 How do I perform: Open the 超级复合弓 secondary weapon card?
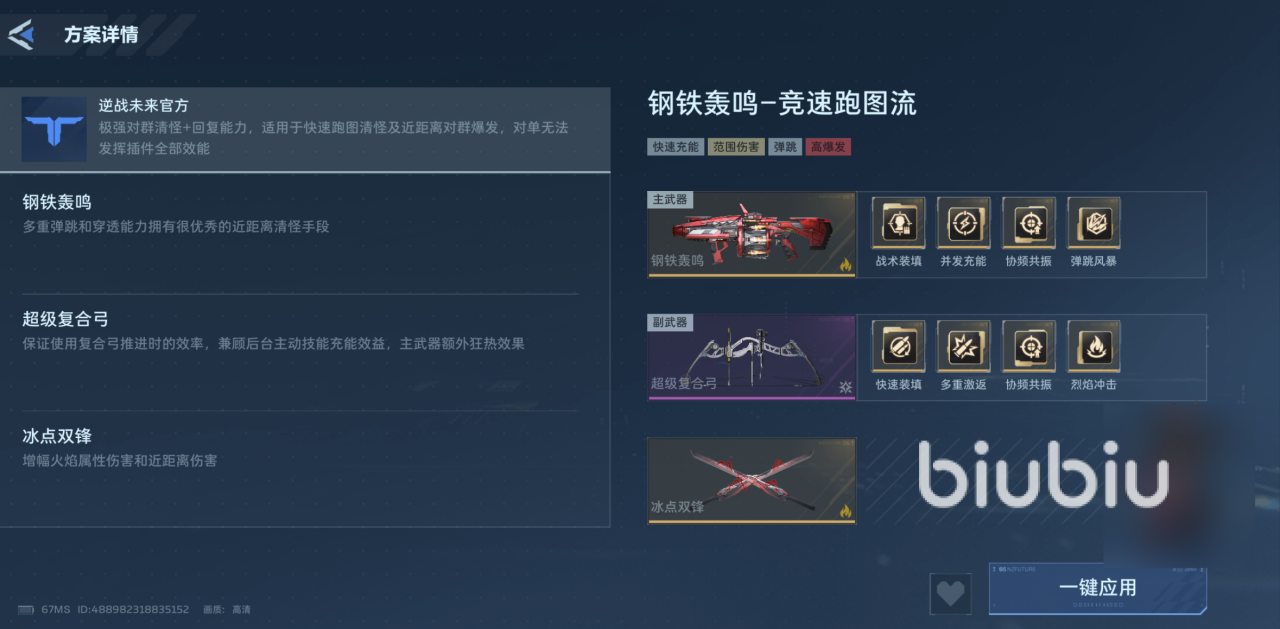click(x=751, y=357)
